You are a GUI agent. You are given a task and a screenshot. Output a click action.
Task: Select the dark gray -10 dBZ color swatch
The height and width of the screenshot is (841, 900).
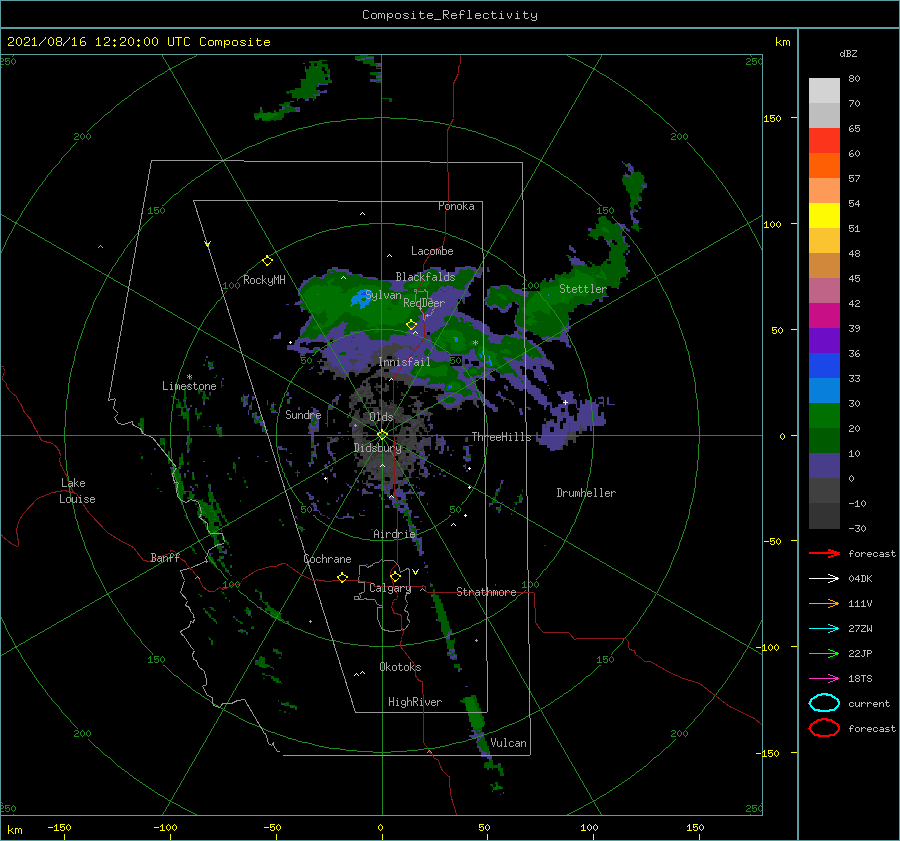click(x=824, y=515)
